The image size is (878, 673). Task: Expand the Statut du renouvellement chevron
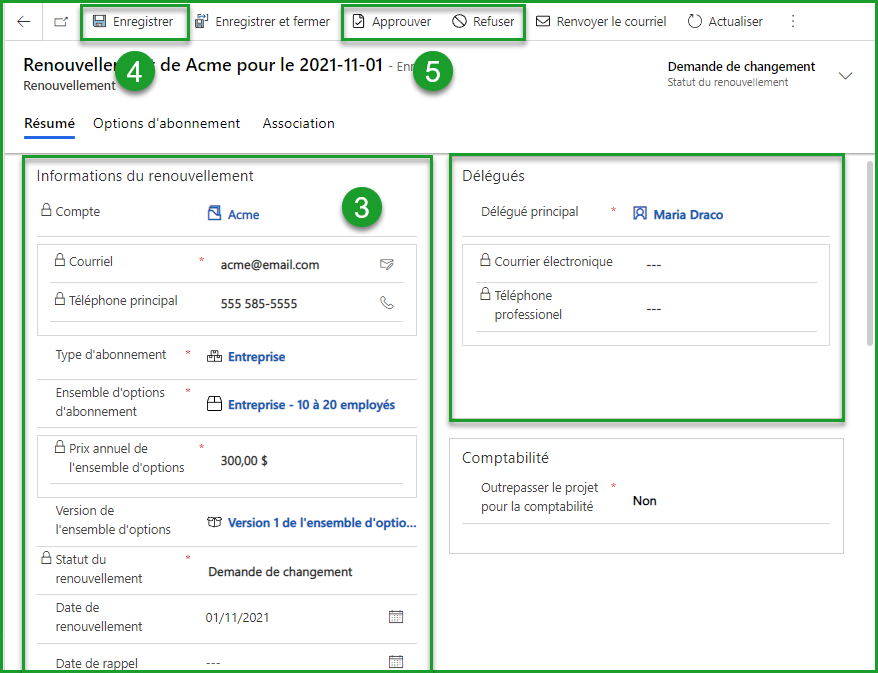(847, 74)
